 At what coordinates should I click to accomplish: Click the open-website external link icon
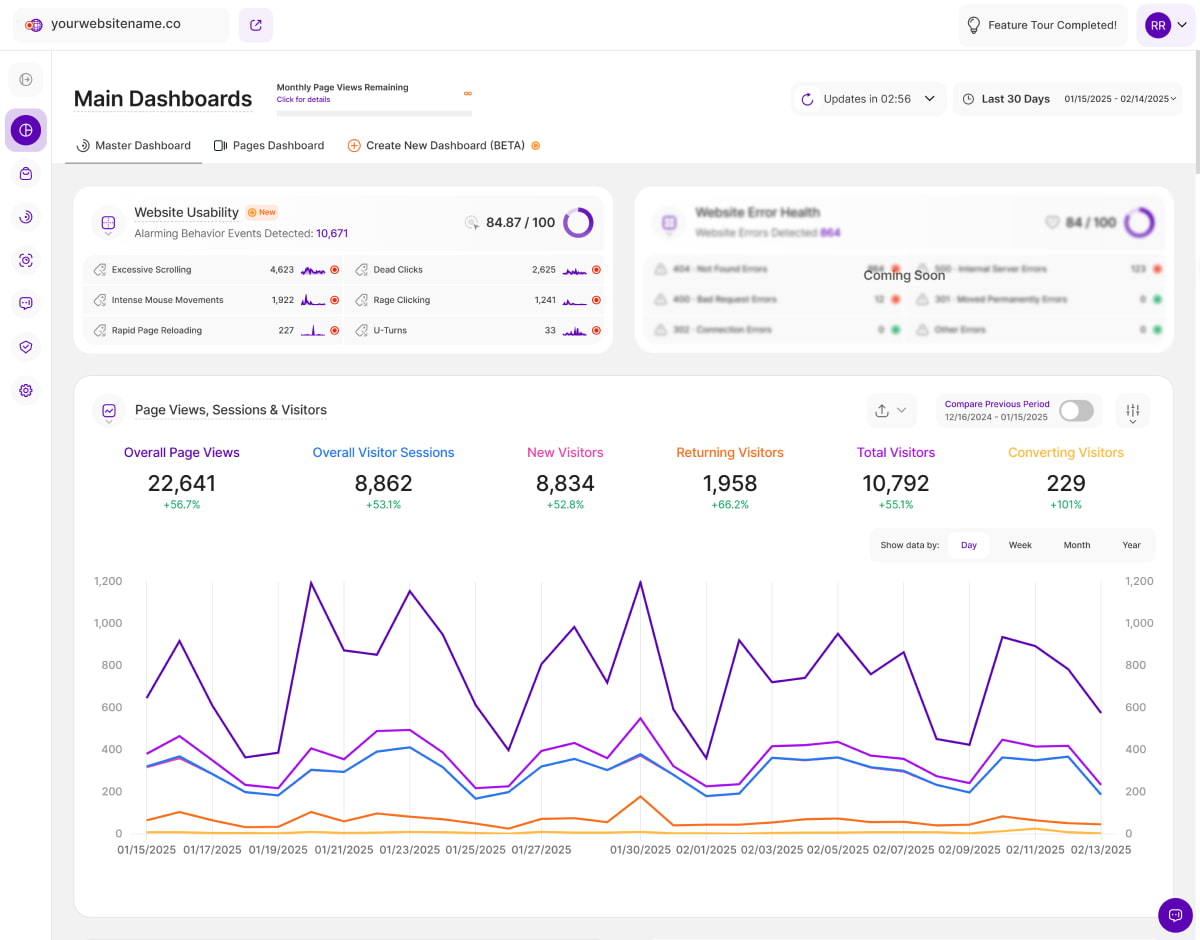pyautogui.click(x=255, y=25)
